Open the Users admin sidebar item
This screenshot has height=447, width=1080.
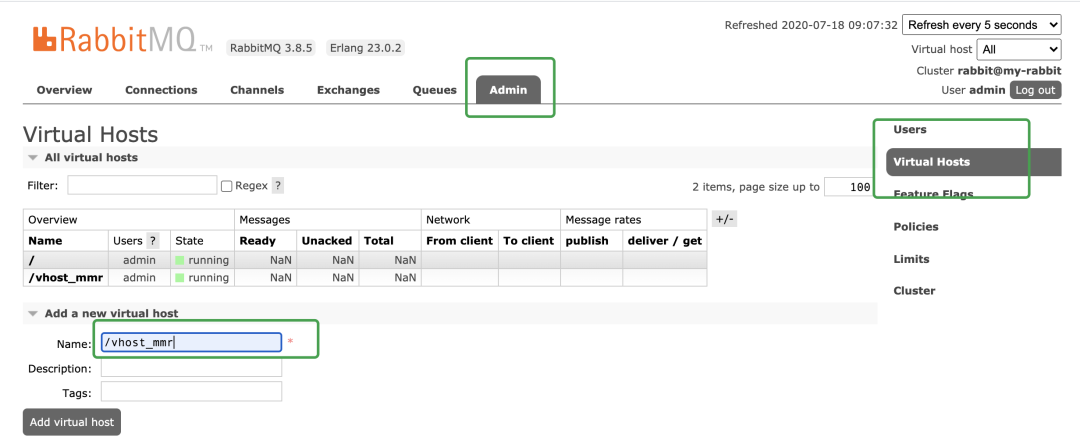point(910,129)
